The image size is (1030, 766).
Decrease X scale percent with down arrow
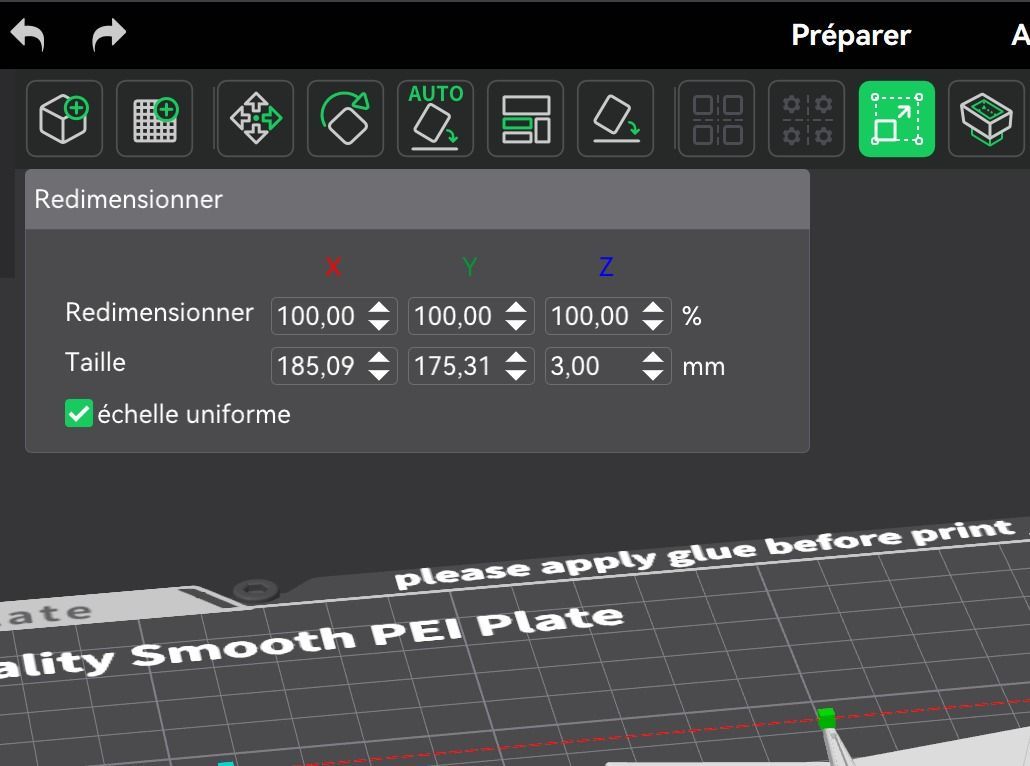[x=380, y=325]
